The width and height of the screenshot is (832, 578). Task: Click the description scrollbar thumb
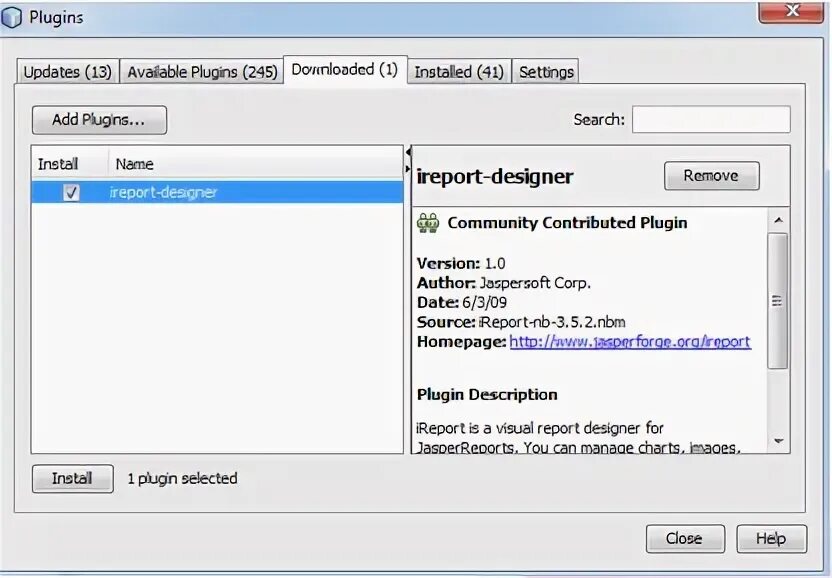(777, 301)
